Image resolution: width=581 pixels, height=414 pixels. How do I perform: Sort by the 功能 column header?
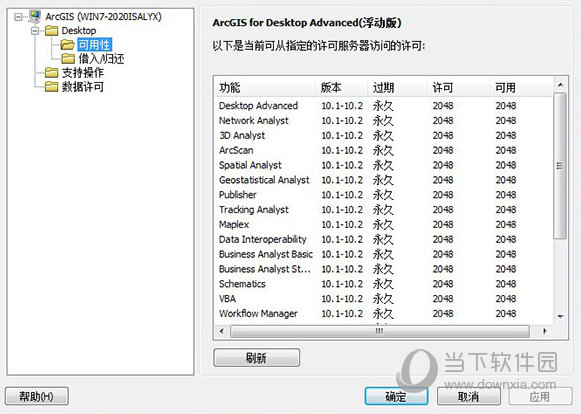pyautogui.click(x=265, y=87)
